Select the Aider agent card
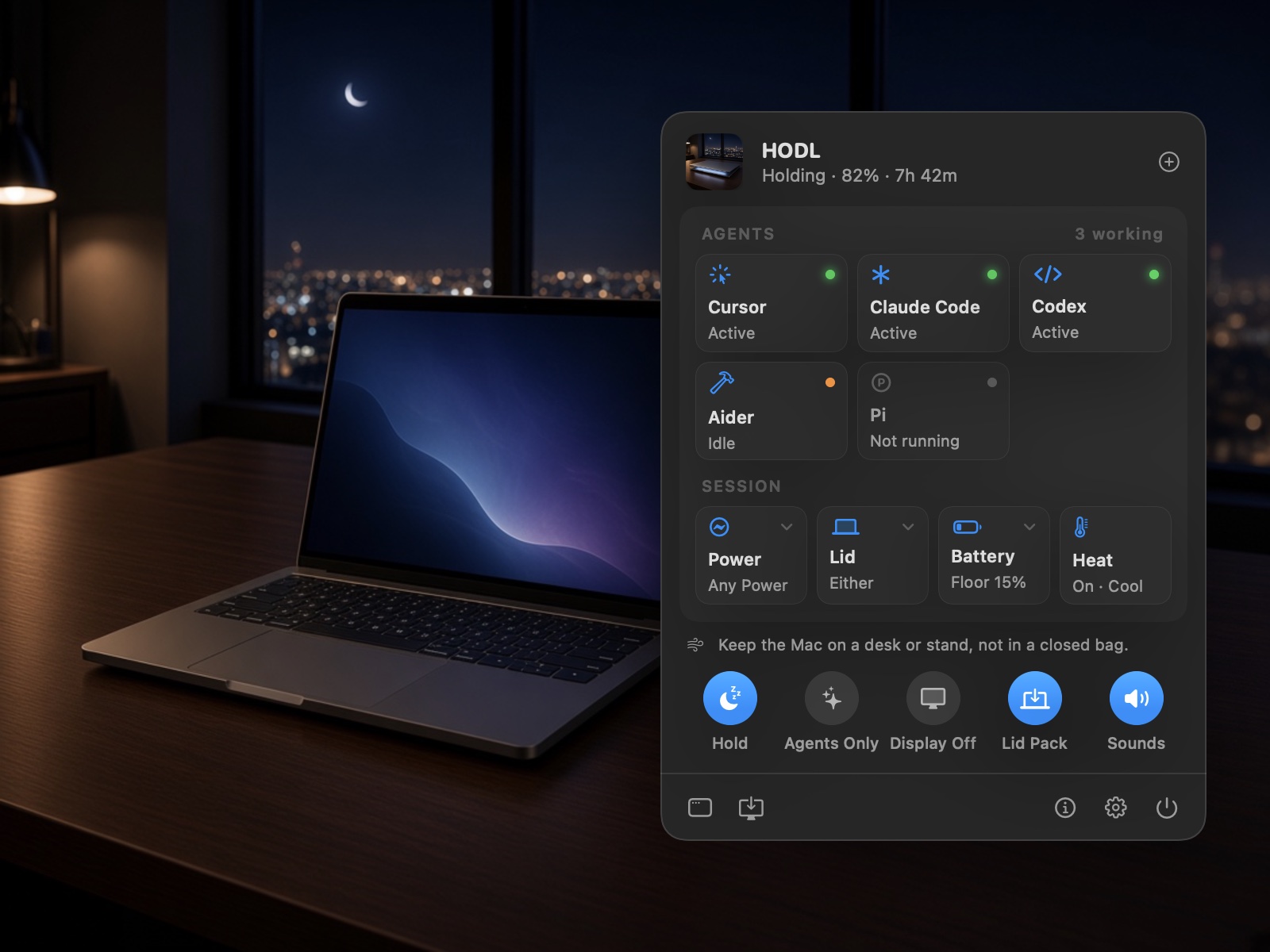1270x952 pixels. 772,411
